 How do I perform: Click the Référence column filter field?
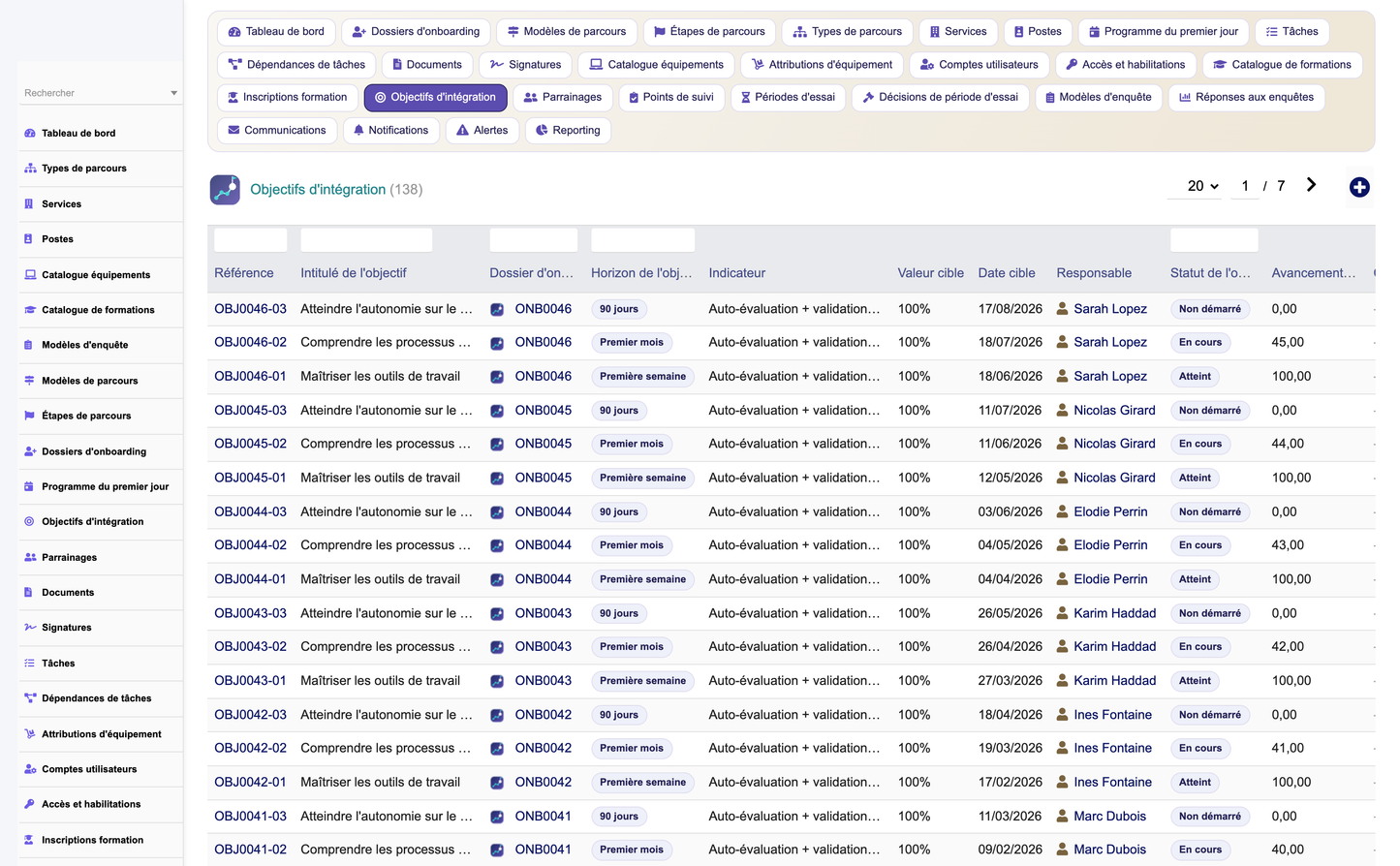coord(250,240)
